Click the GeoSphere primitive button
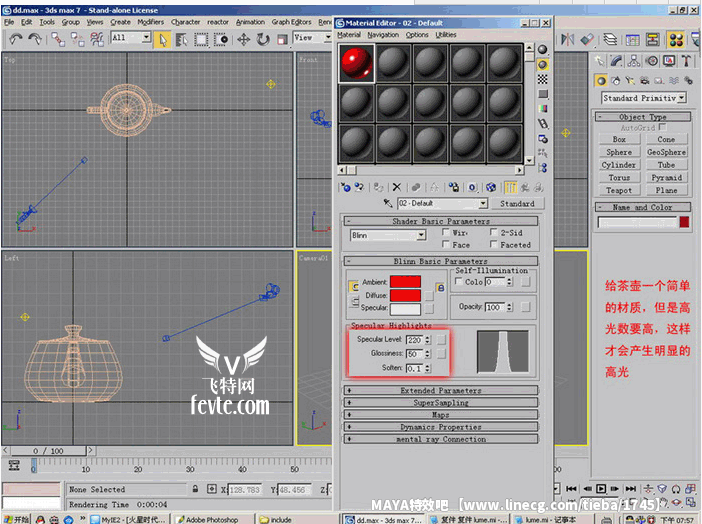 pyautogui.click(x=666, y=152)
